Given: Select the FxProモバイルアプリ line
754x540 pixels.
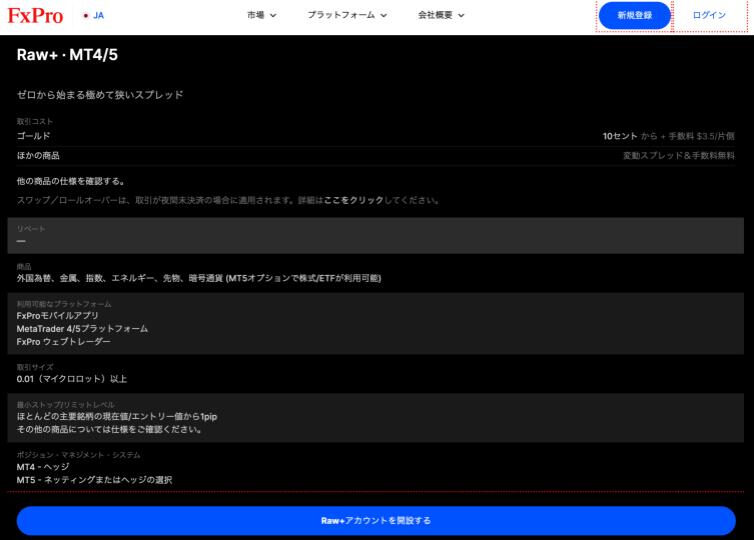Looking at the screenshot, I should tap(57, 315).
